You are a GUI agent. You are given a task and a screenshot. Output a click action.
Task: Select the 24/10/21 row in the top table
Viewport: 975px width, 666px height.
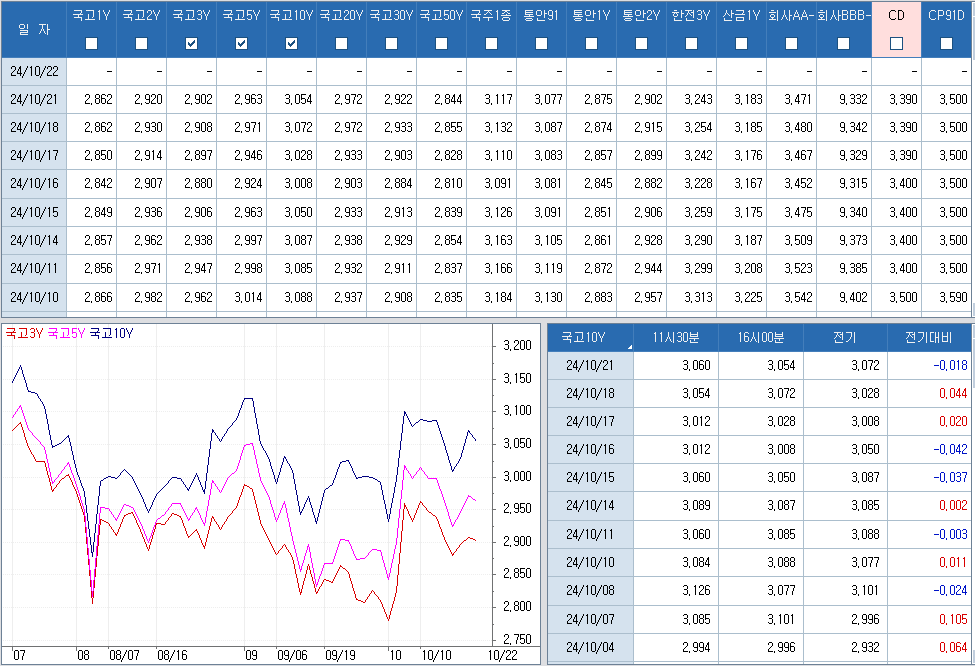pyautogui.click(x=33, y=100)
